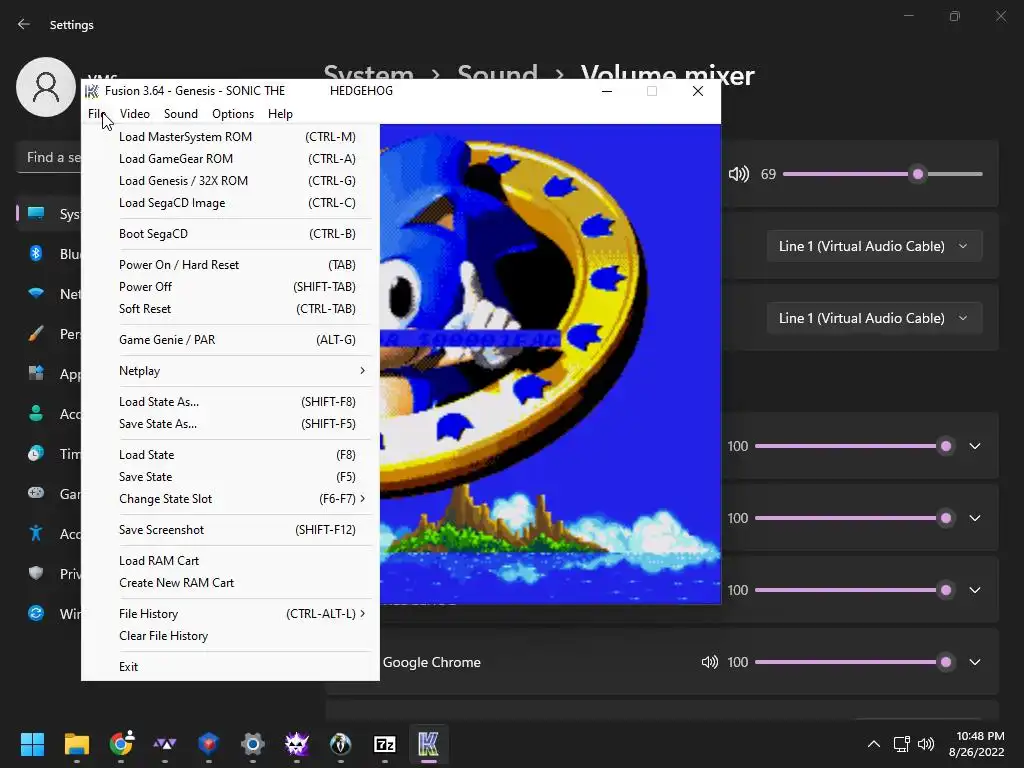Open the Help menu in Fusion
The image size is (1024, 768).
[280, 114]
